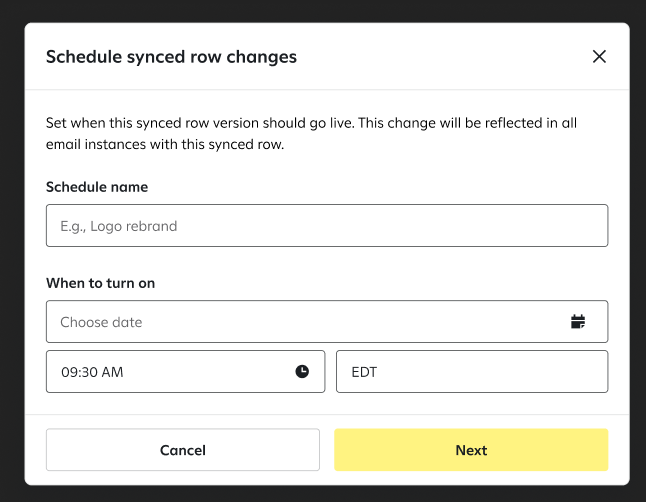This screenshot has width=646, height=502.
Task: Close the Schedule synced row changes dialog
Action: coord(599,56)
